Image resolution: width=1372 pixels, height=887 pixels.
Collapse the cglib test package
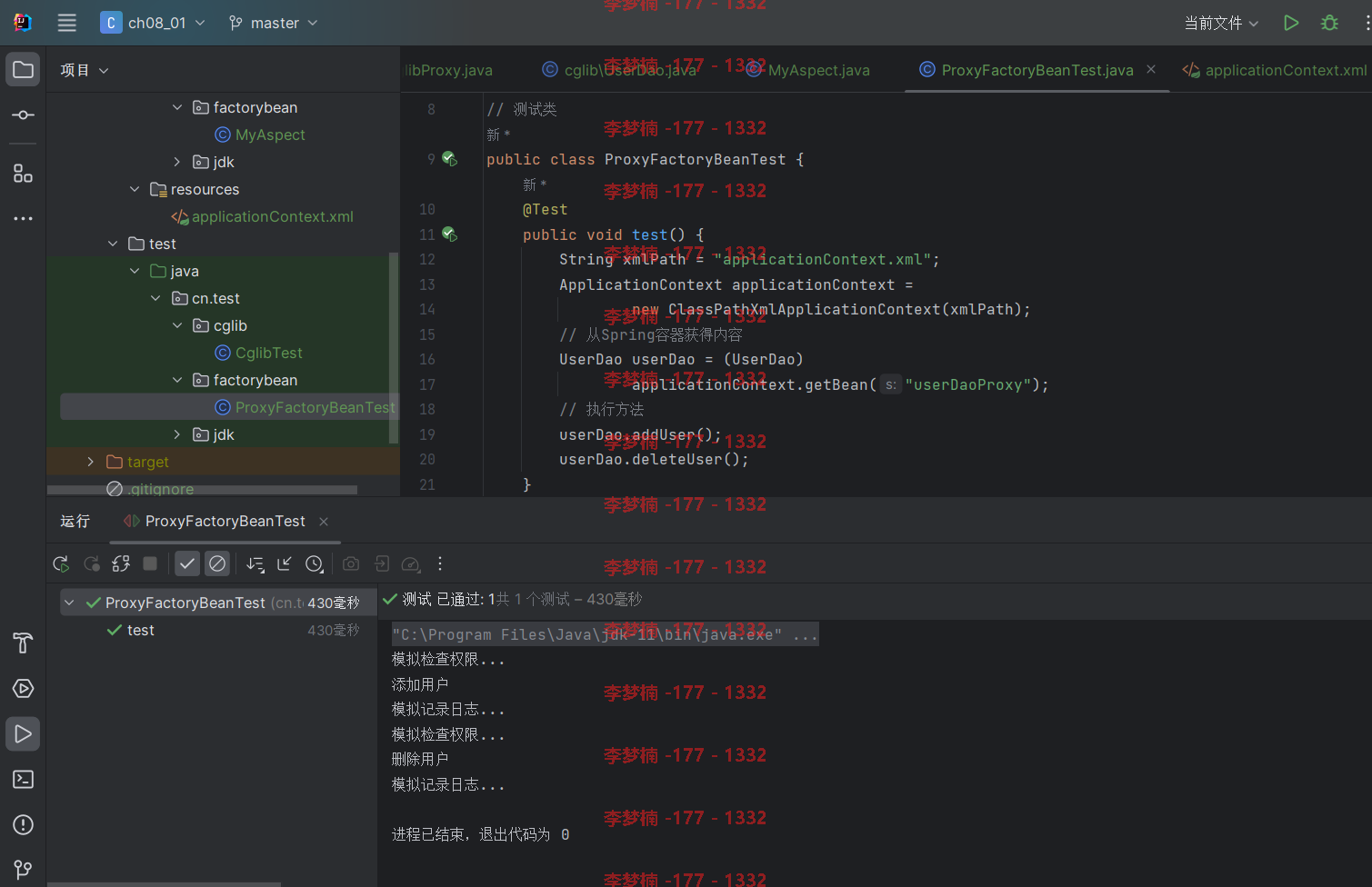coord(177,325)
